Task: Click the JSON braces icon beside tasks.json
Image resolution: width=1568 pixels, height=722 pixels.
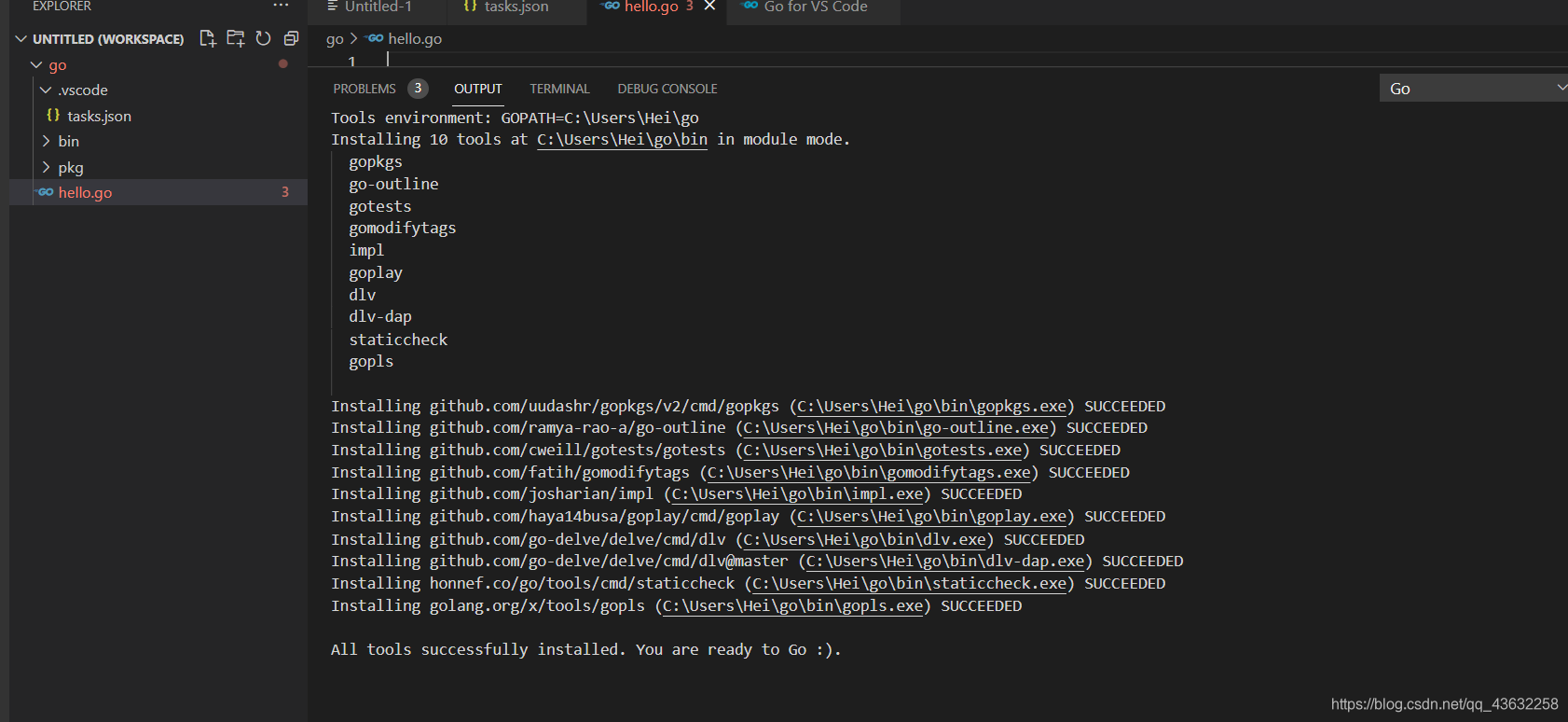Action: (x=53, y=115)
